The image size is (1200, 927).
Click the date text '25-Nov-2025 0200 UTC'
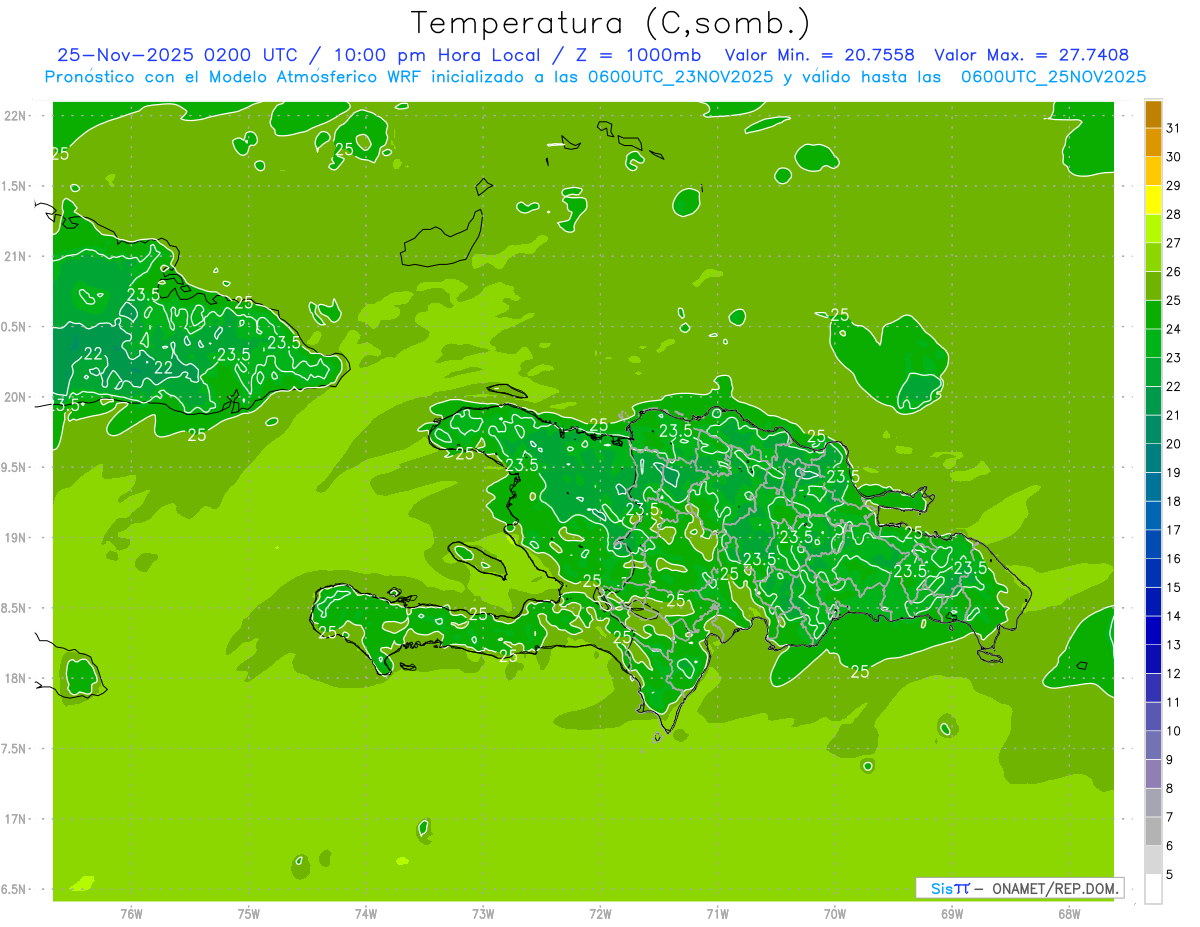tap(177, 55)
